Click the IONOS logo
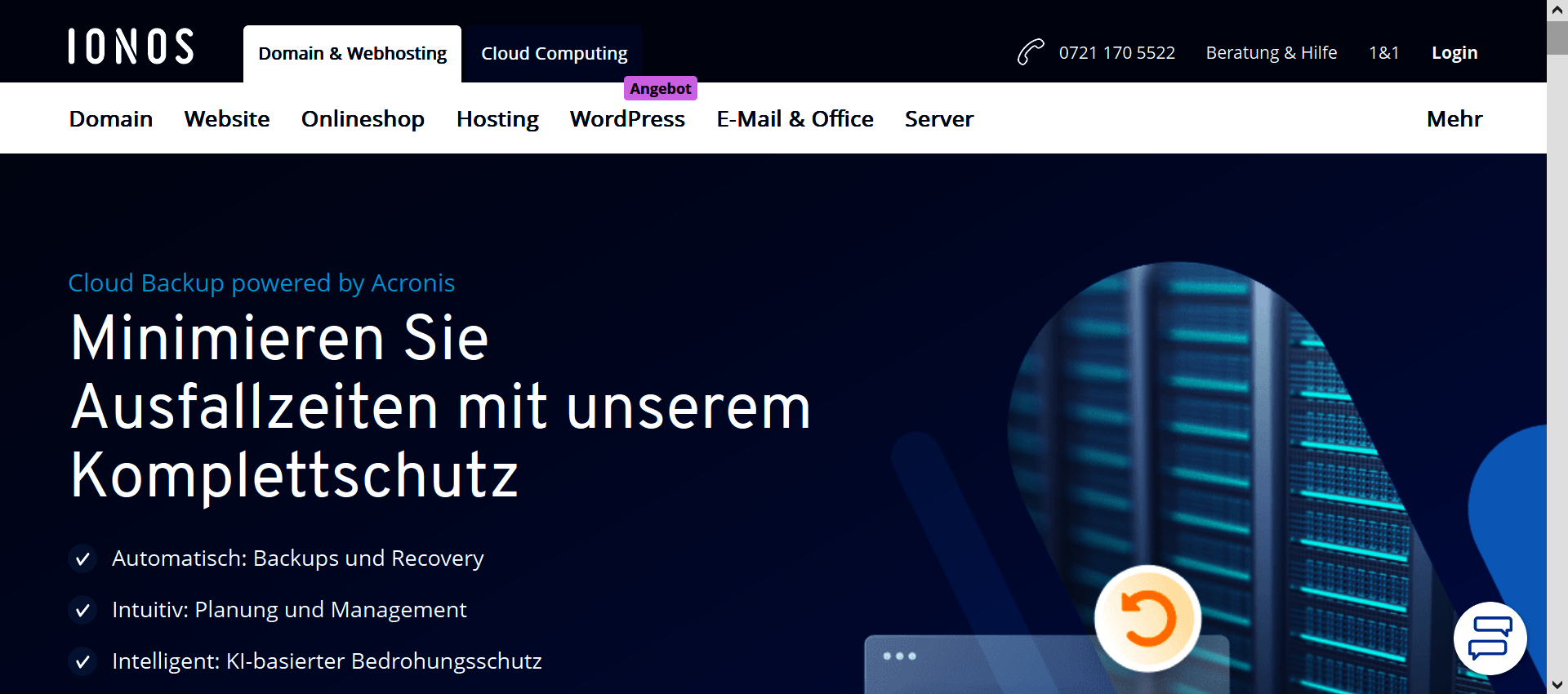The image size is (1568, 694). (x=131, y=47)
